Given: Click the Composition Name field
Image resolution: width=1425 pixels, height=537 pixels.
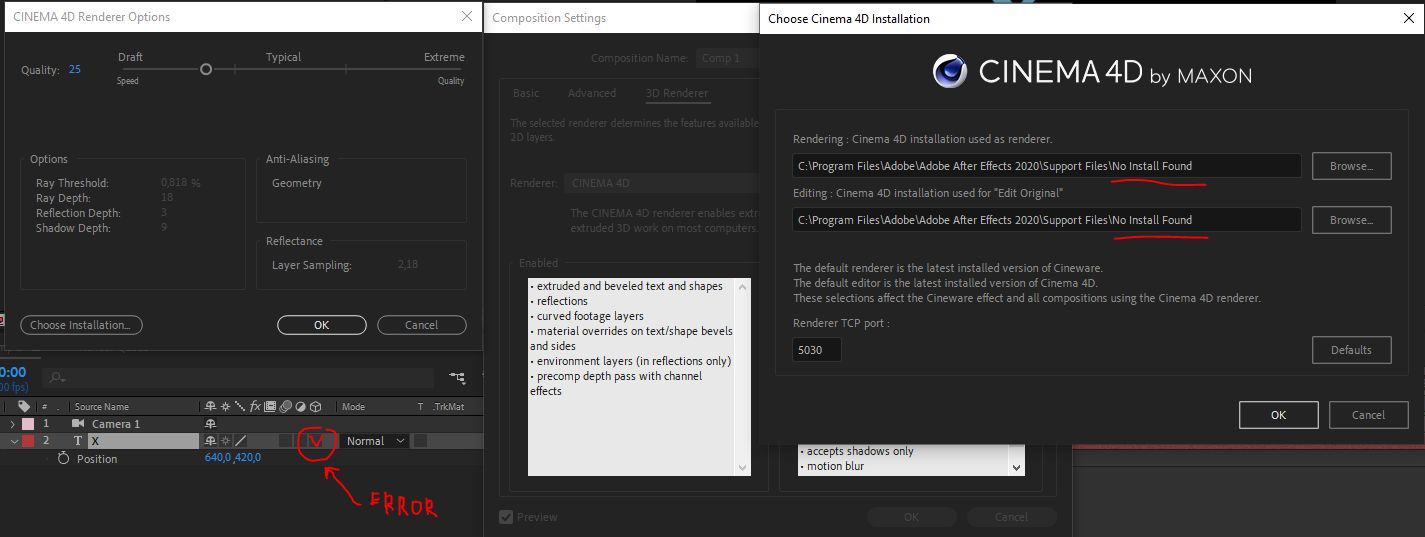Looking at the screenshot, I should coord(728,58).
